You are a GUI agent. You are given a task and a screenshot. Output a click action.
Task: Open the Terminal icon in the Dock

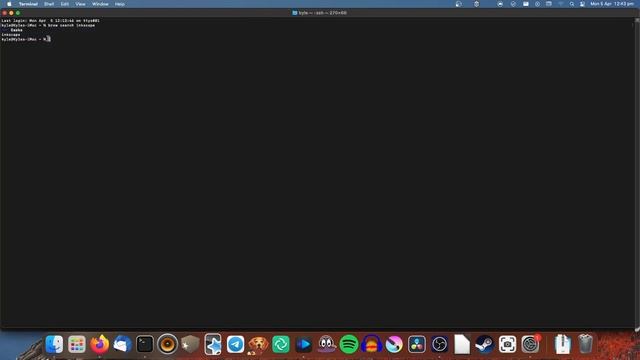tap(145, 344)
